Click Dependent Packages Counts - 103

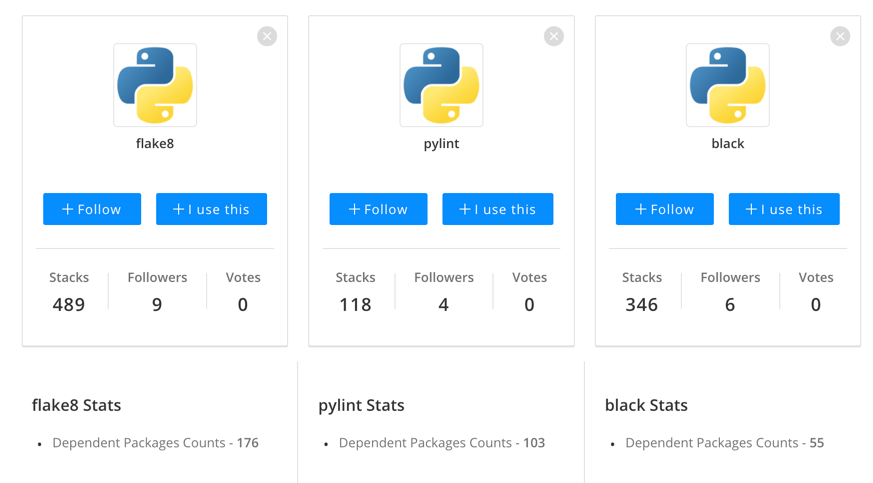point(442,443)
